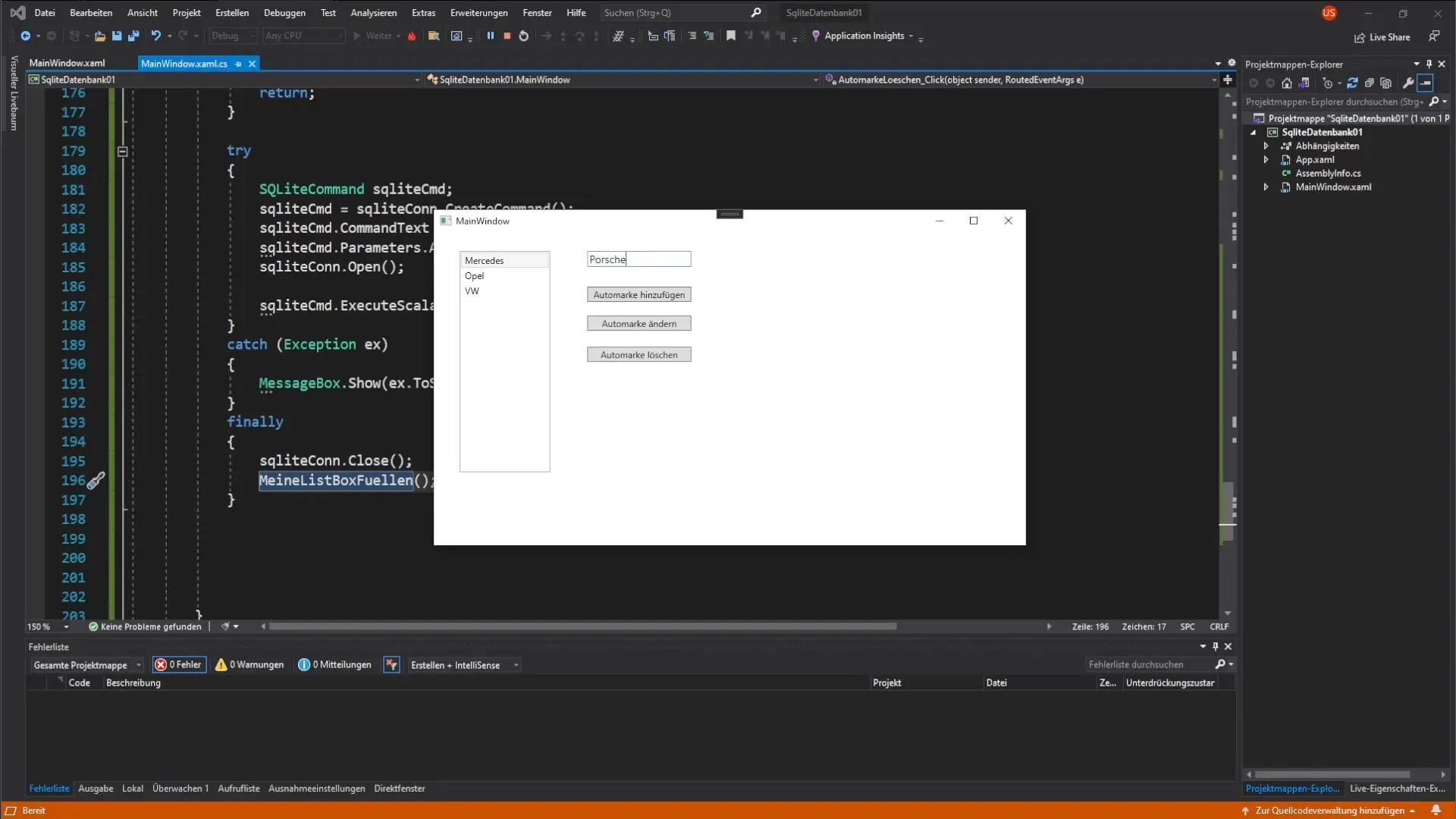Toggle the Fehlerliste build IntelliSense filter icon
The image size is (1456, 819).
(391, 665)
